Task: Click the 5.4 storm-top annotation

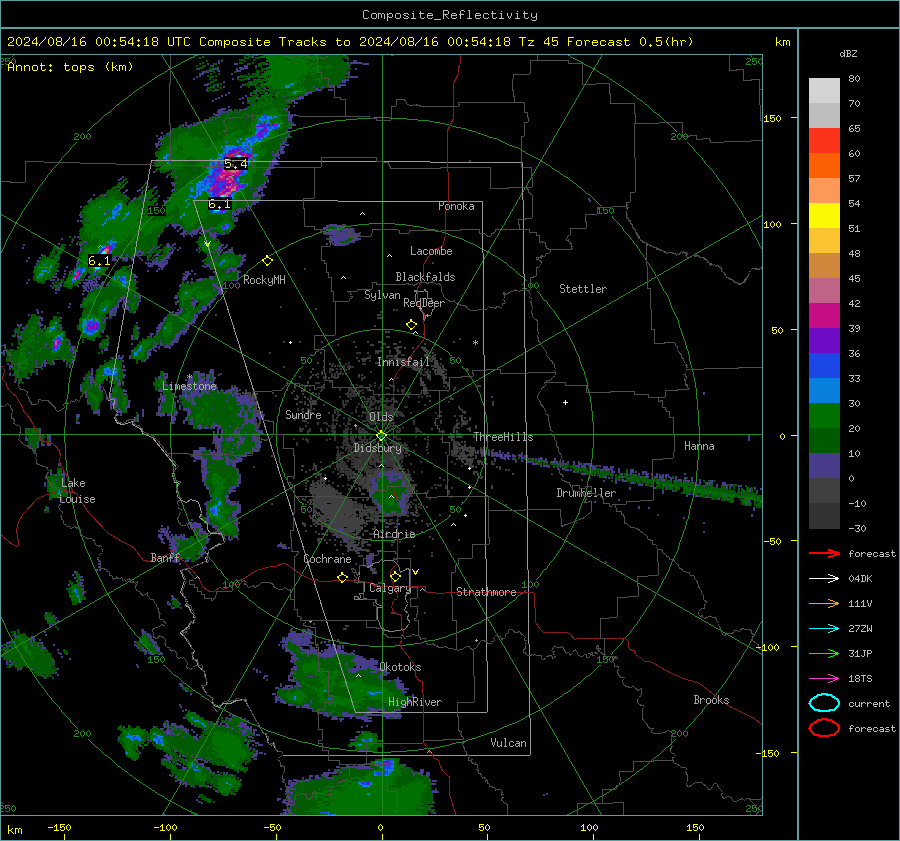Action: pos(236,164)
